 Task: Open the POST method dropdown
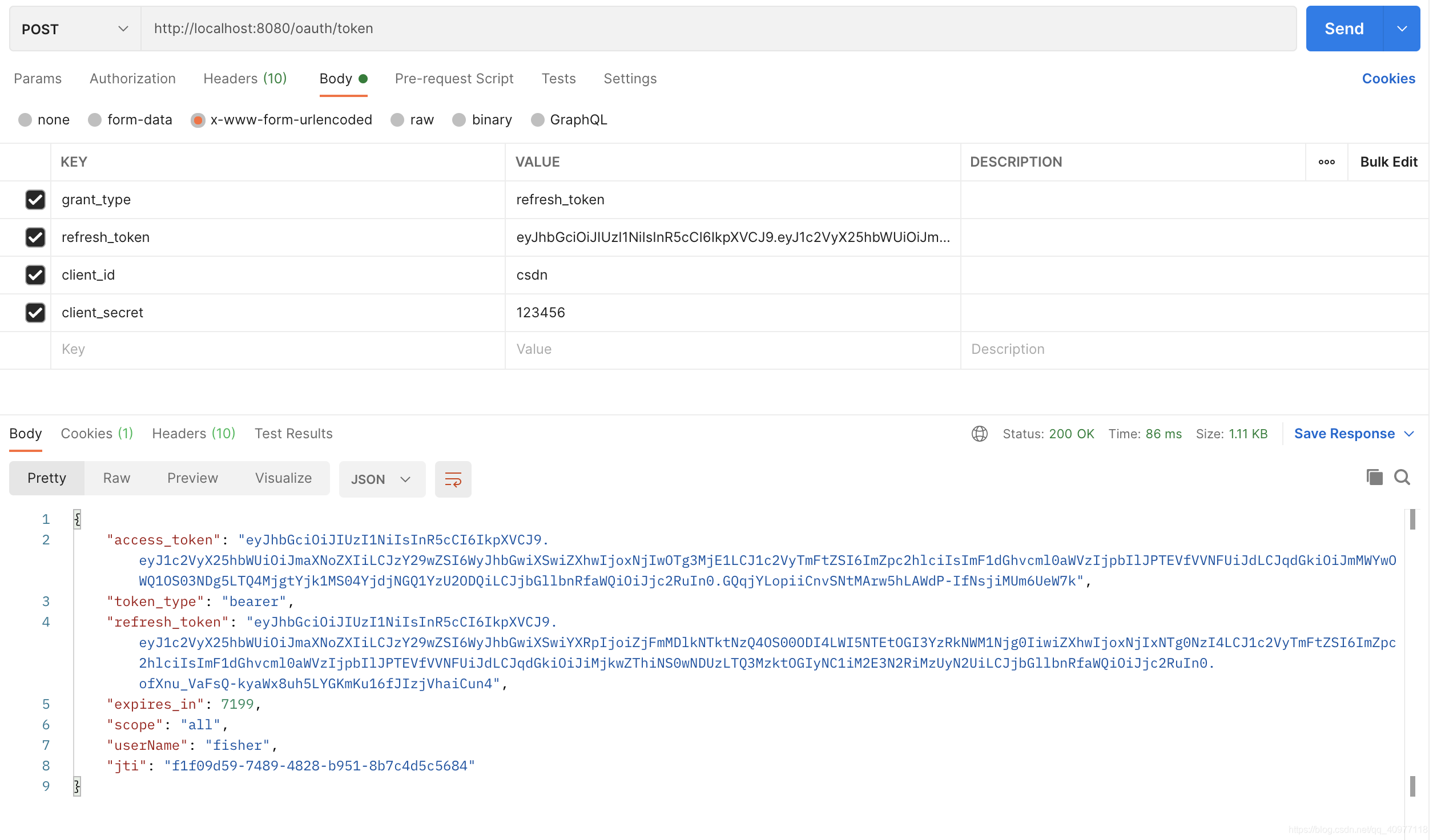point(74,29)
